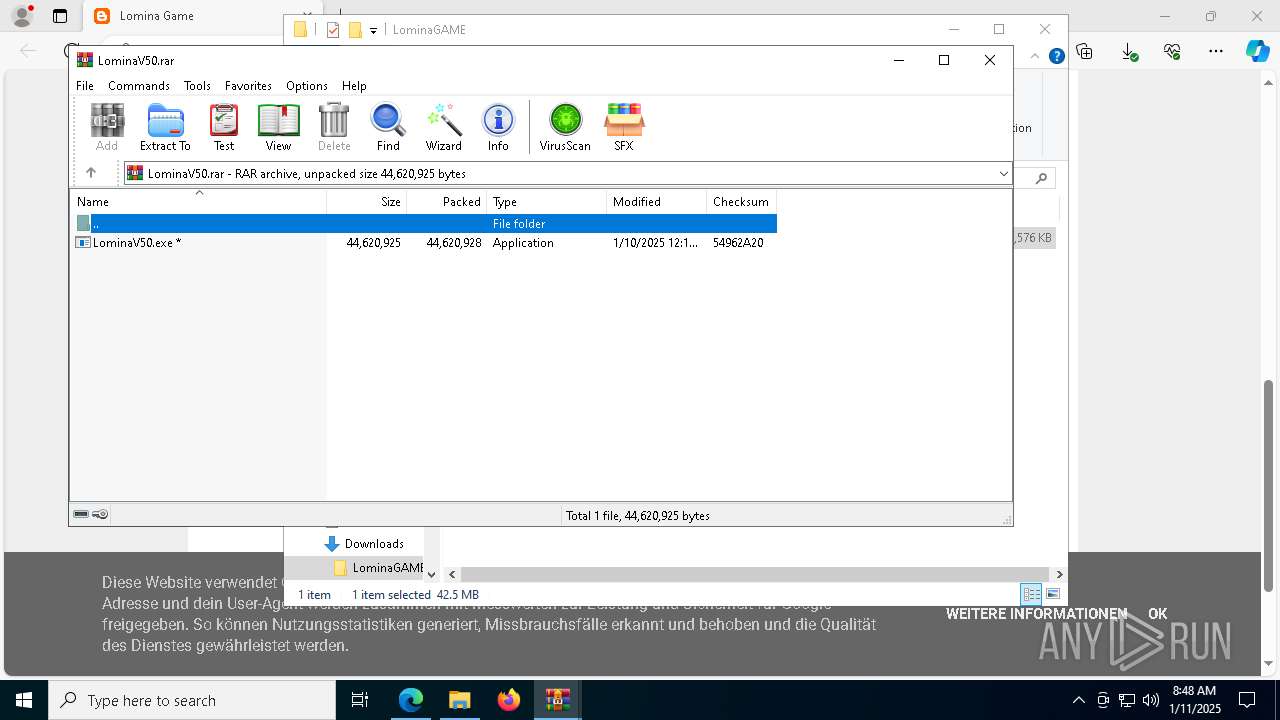This screenshot has height=720, width=1280.
Task: Click the SFX toolbar icon
Action: pyautogui.click(x=624, y=127)
